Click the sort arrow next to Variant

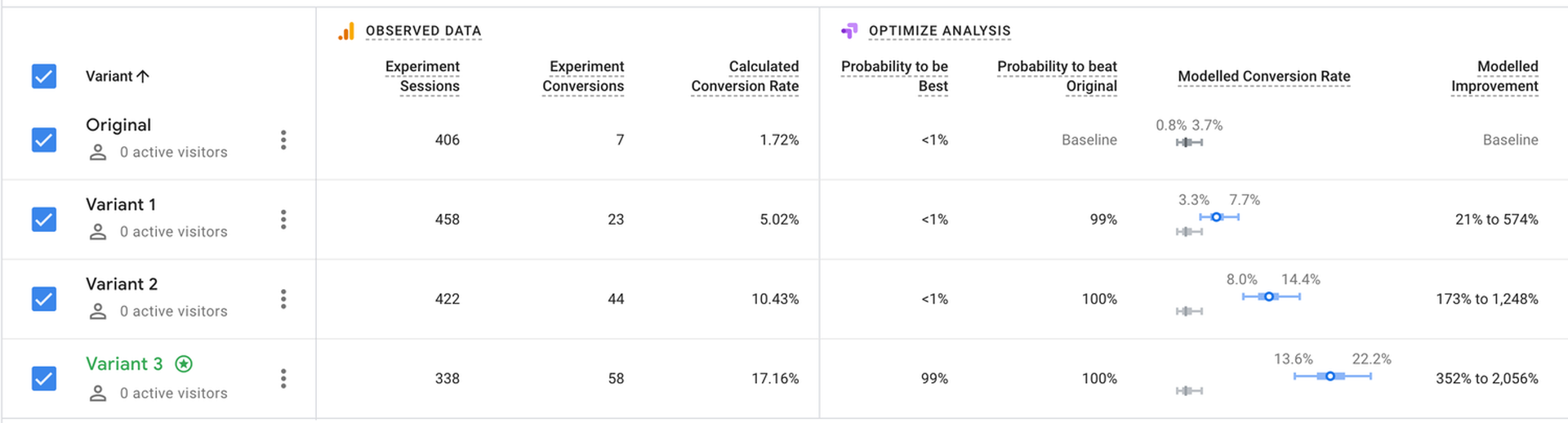(x=143, y=76)
